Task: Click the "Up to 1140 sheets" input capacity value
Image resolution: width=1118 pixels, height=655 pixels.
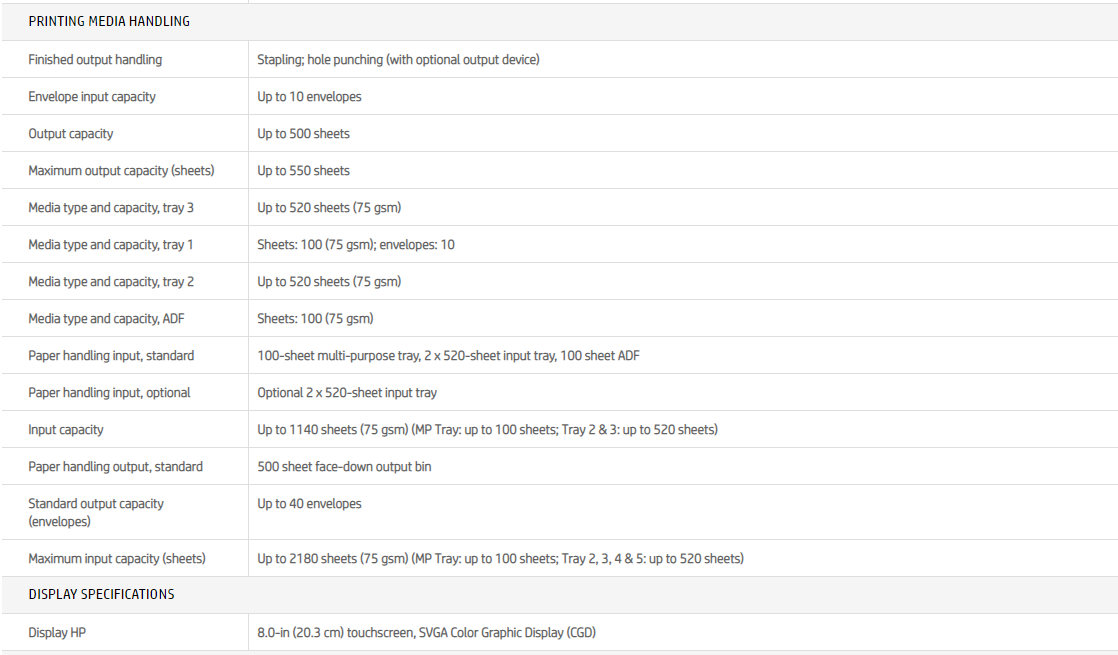Action: pyautogui.click(x=487, y=430)
